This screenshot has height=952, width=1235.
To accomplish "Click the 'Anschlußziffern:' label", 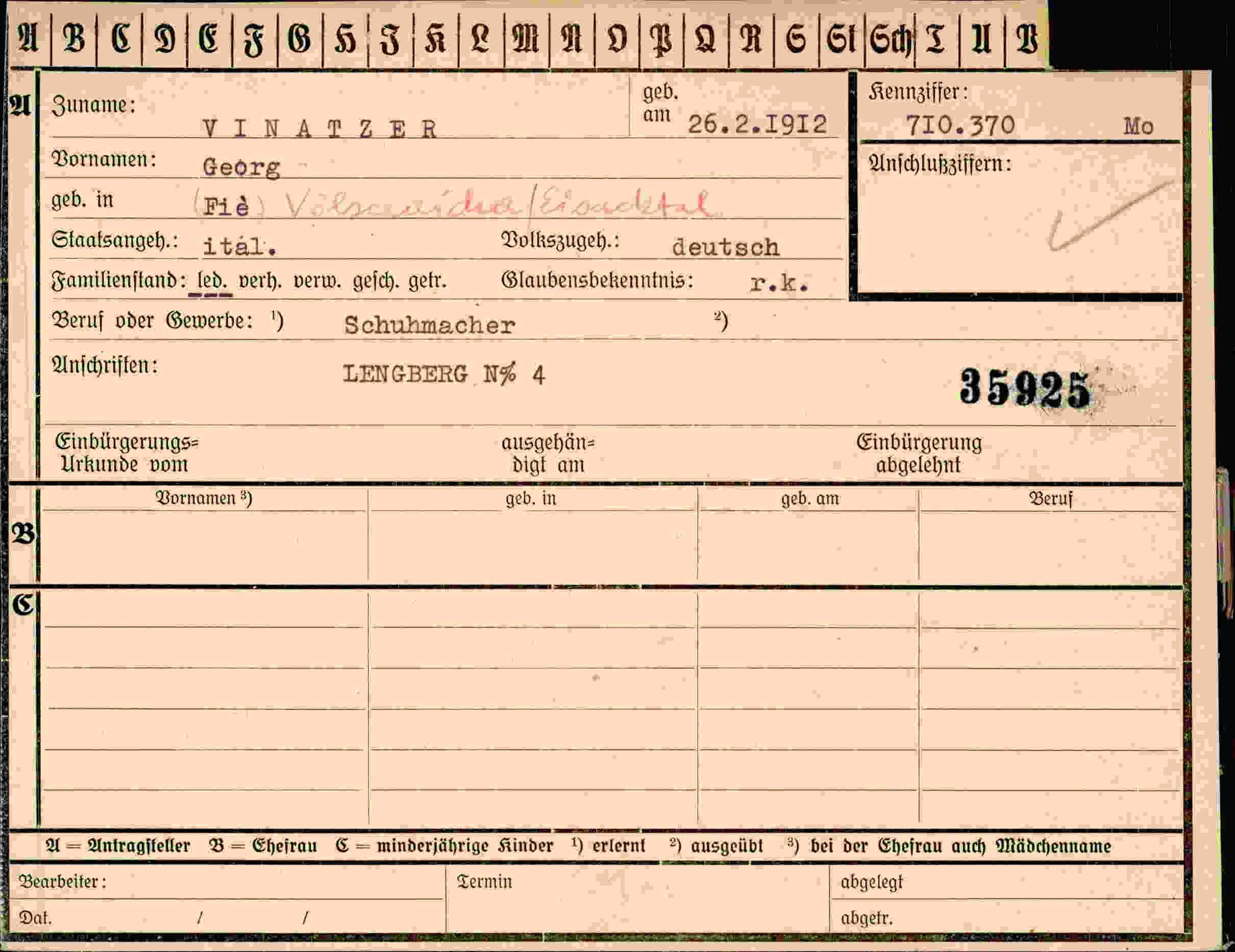I will [940, 164].
